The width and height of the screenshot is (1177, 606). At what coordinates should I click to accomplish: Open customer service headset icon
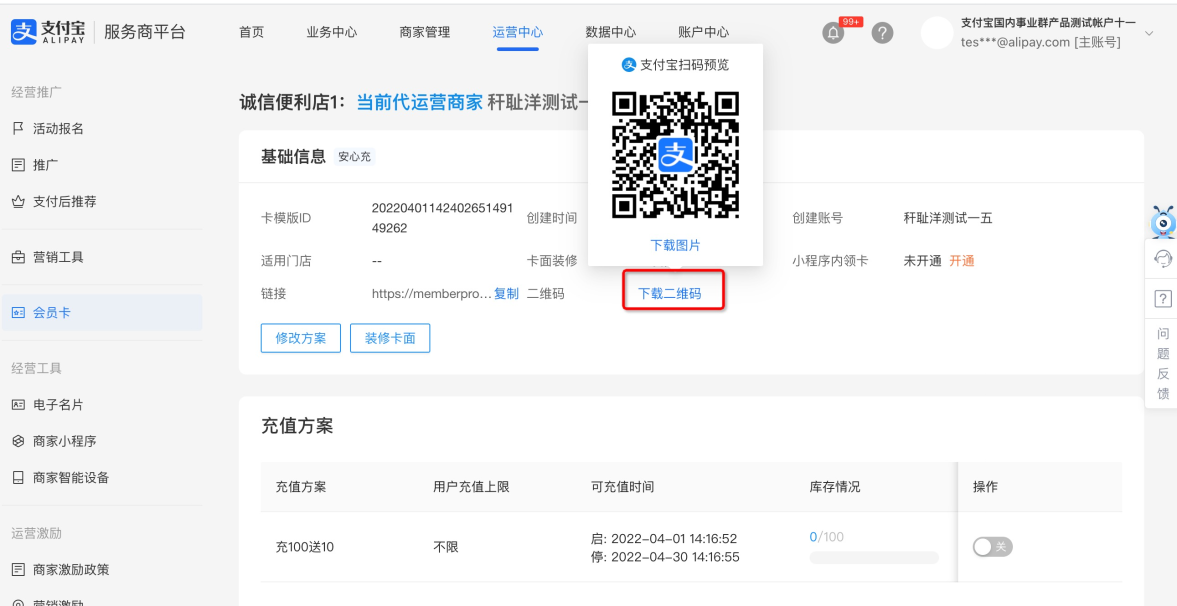tap(1163, 259)
